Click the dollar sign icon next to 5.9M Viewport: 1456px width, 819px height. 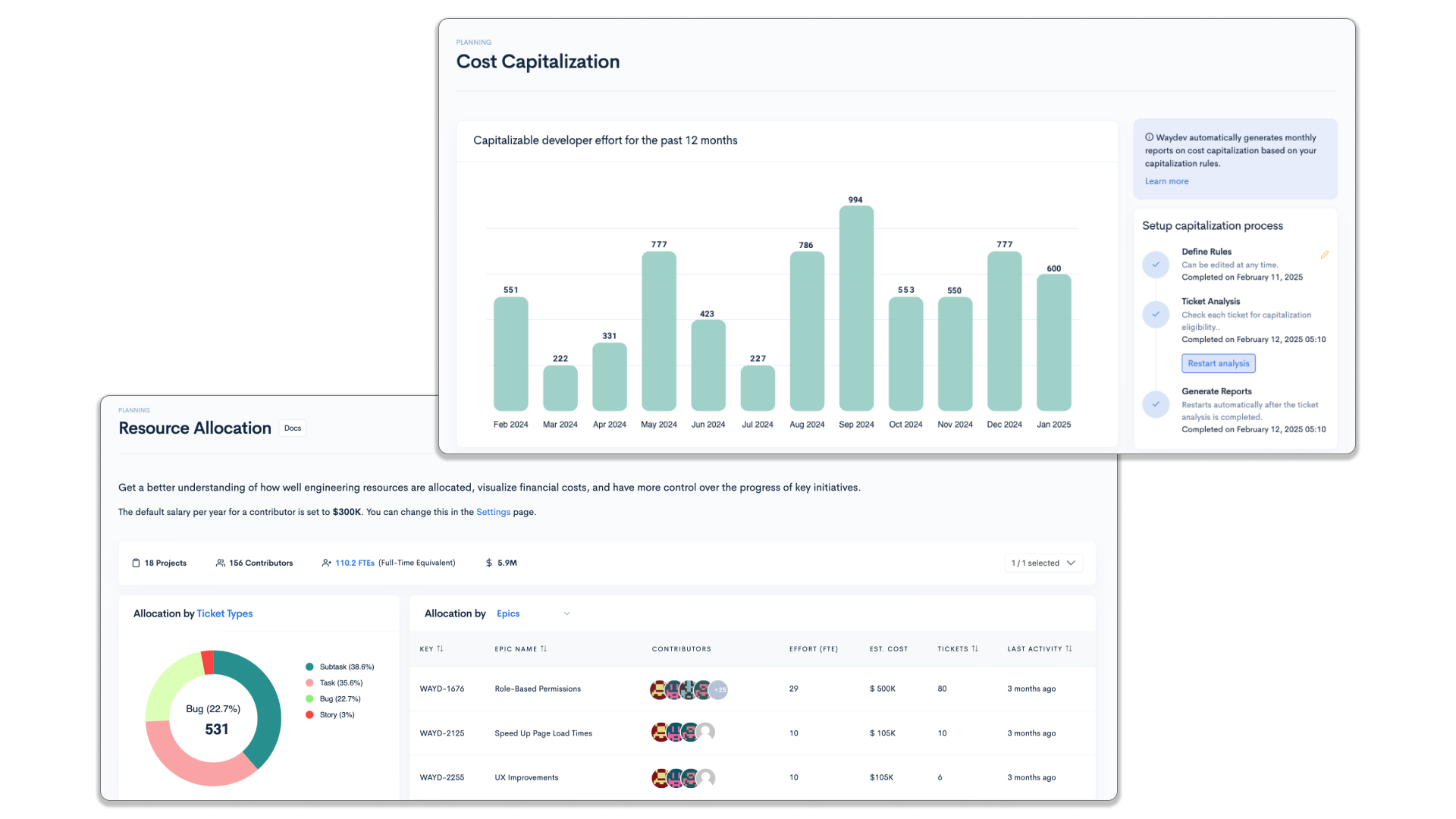489,563
